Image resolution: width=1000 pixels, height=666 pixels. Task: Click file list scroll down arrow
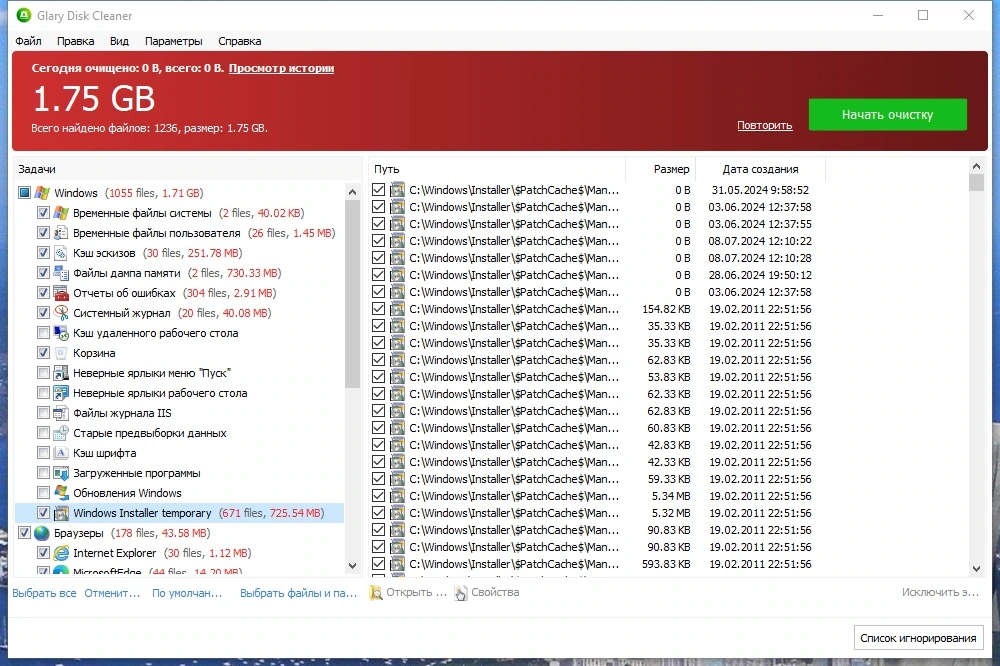(x=976, y=568)
